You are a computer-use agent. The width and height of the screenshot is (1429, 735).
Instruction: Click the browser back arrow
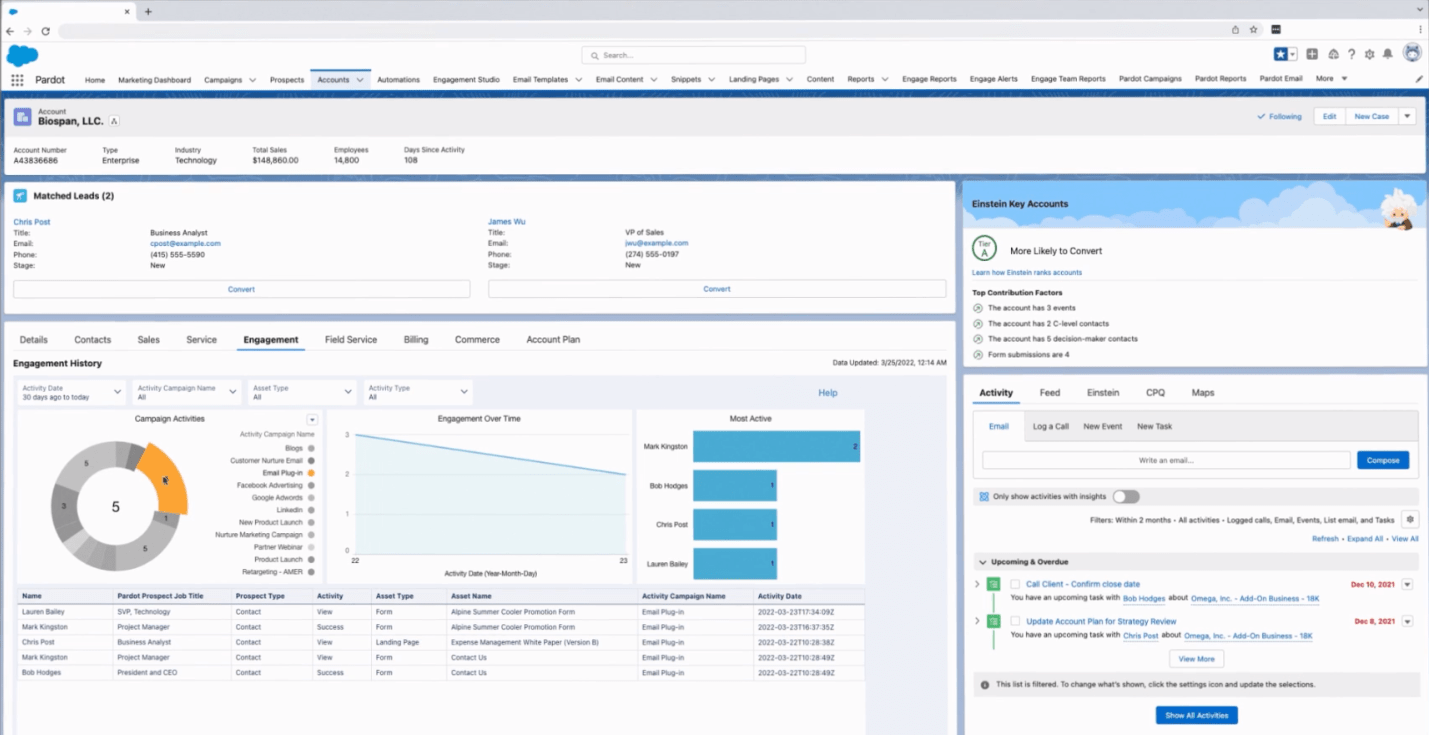10,31
